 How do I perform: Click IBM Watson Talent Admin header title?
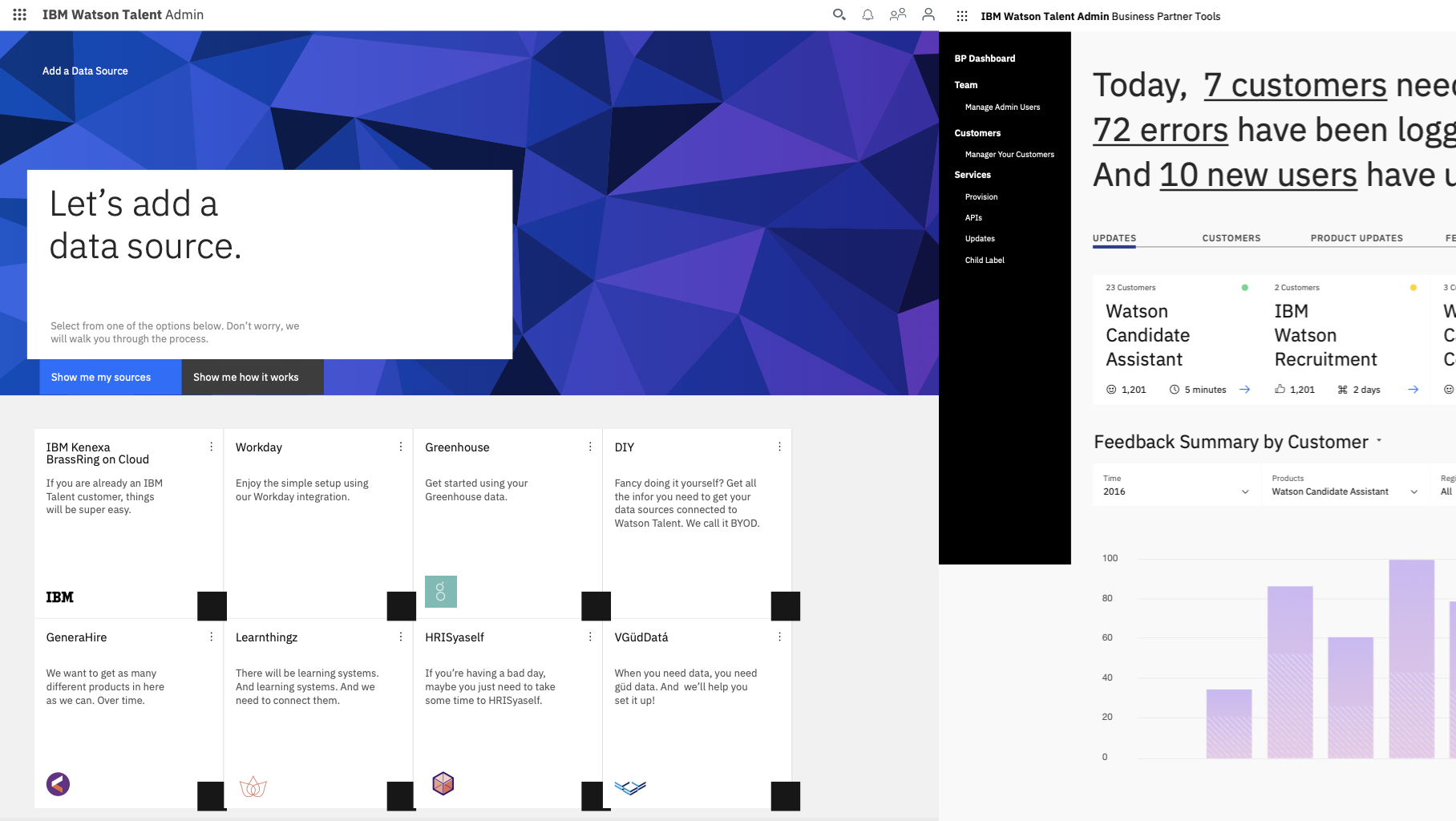pos(123,14)
